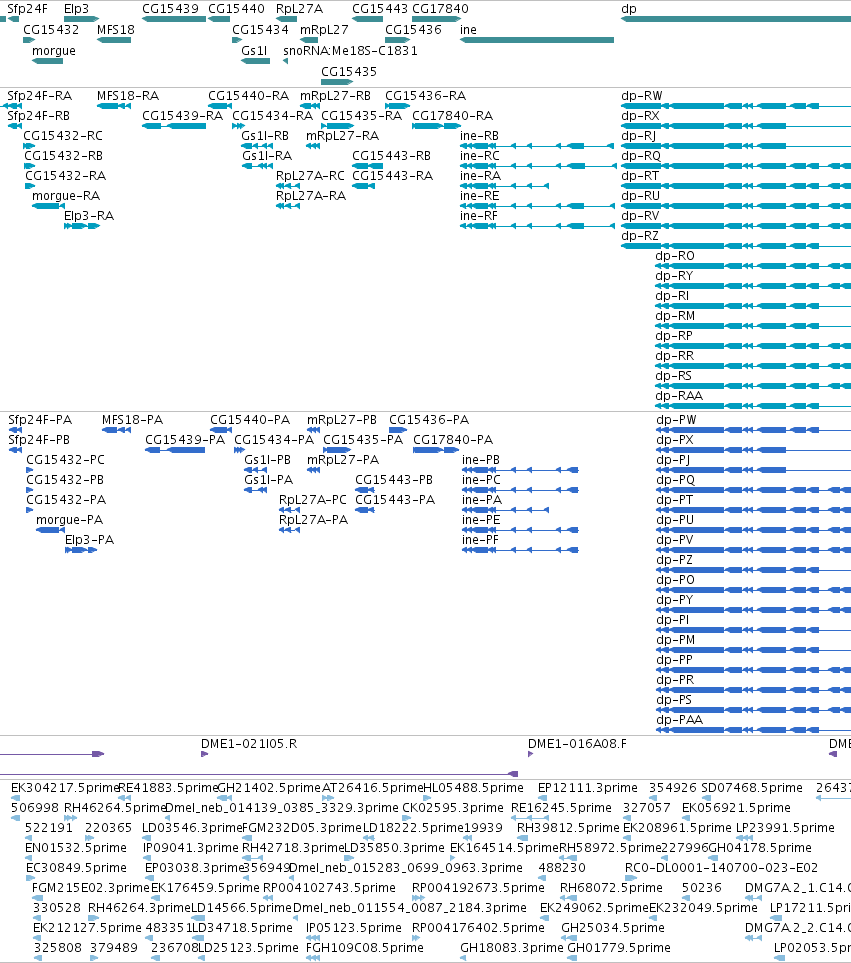The height and width of the screenshot is (963, 851).
Task: Select the dp-PAA protein label
Action: pos(679,720)
